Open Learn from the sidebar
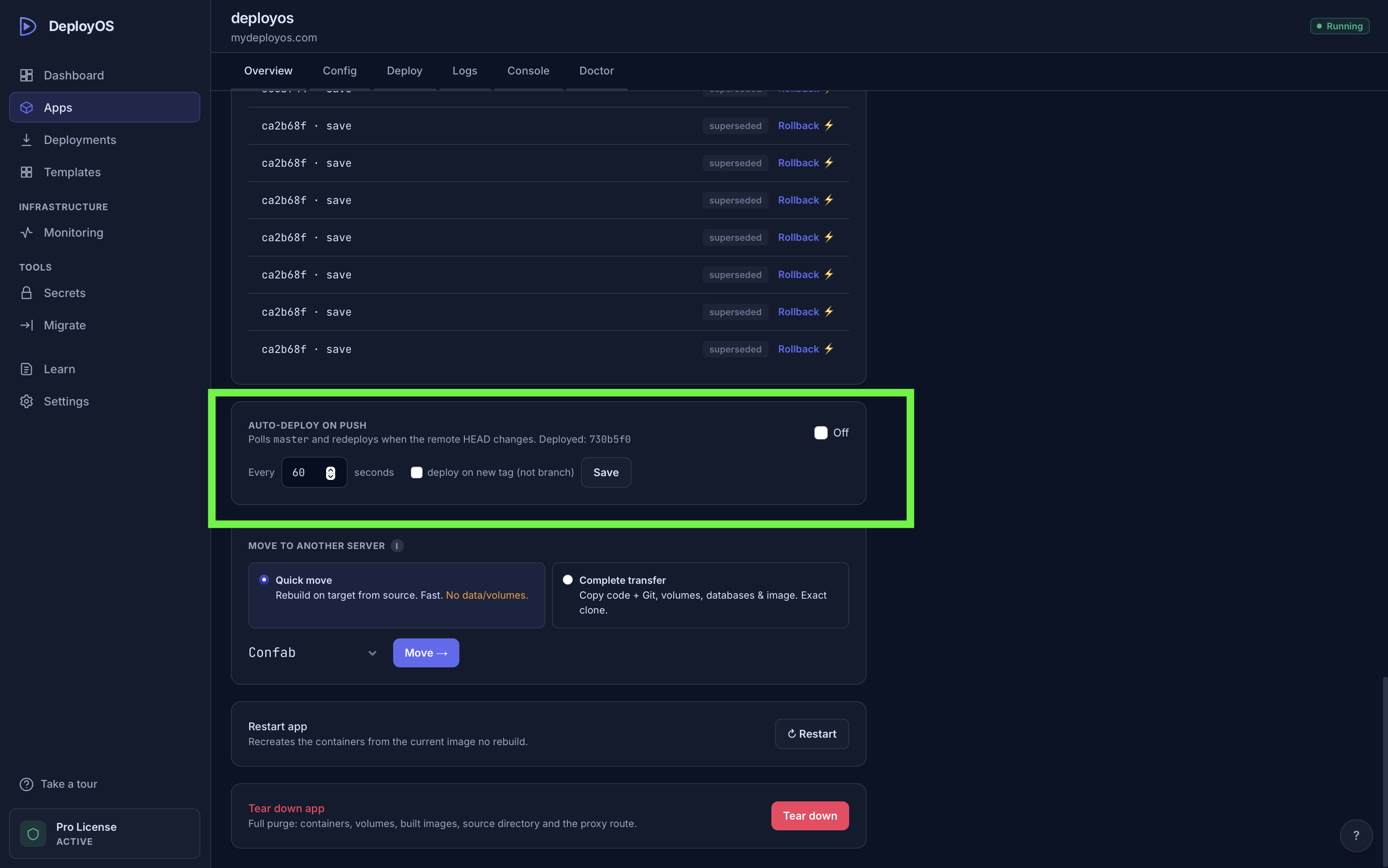Image resolution: width=1388 pixels, height=868 pixels. (105, 369)
